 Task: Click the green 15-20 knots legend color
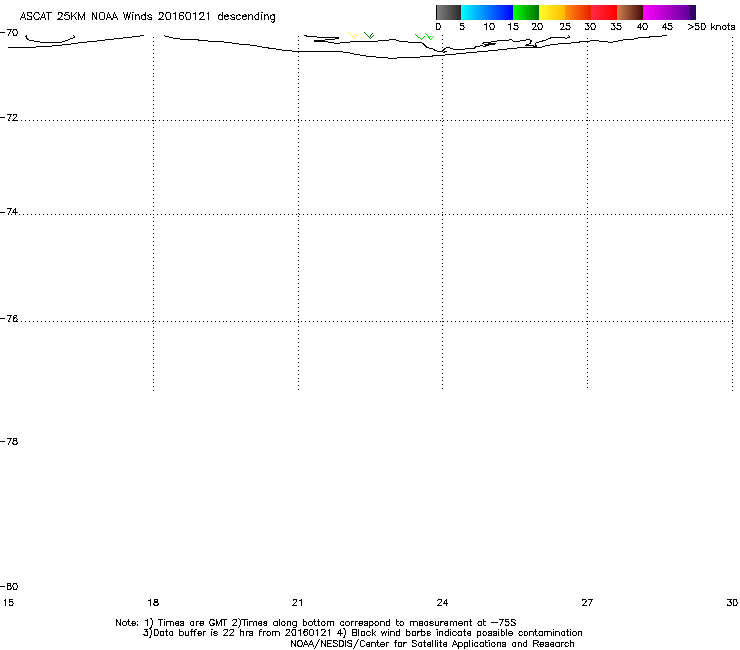click(x=526, y=12)
